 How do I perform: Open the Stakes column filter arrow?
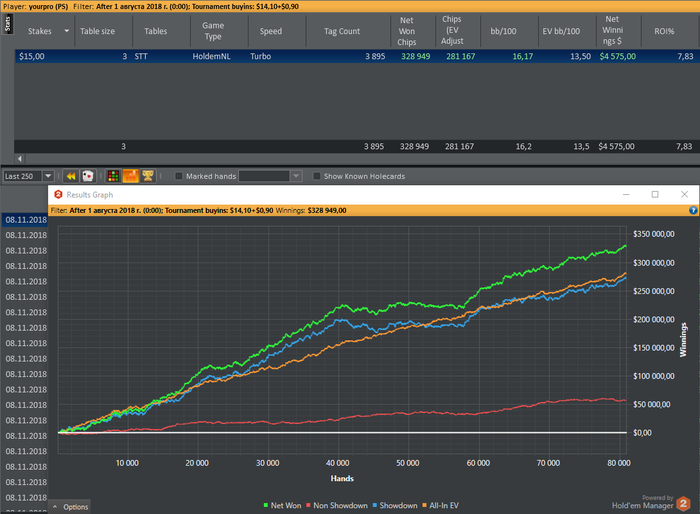pos(67,31)
